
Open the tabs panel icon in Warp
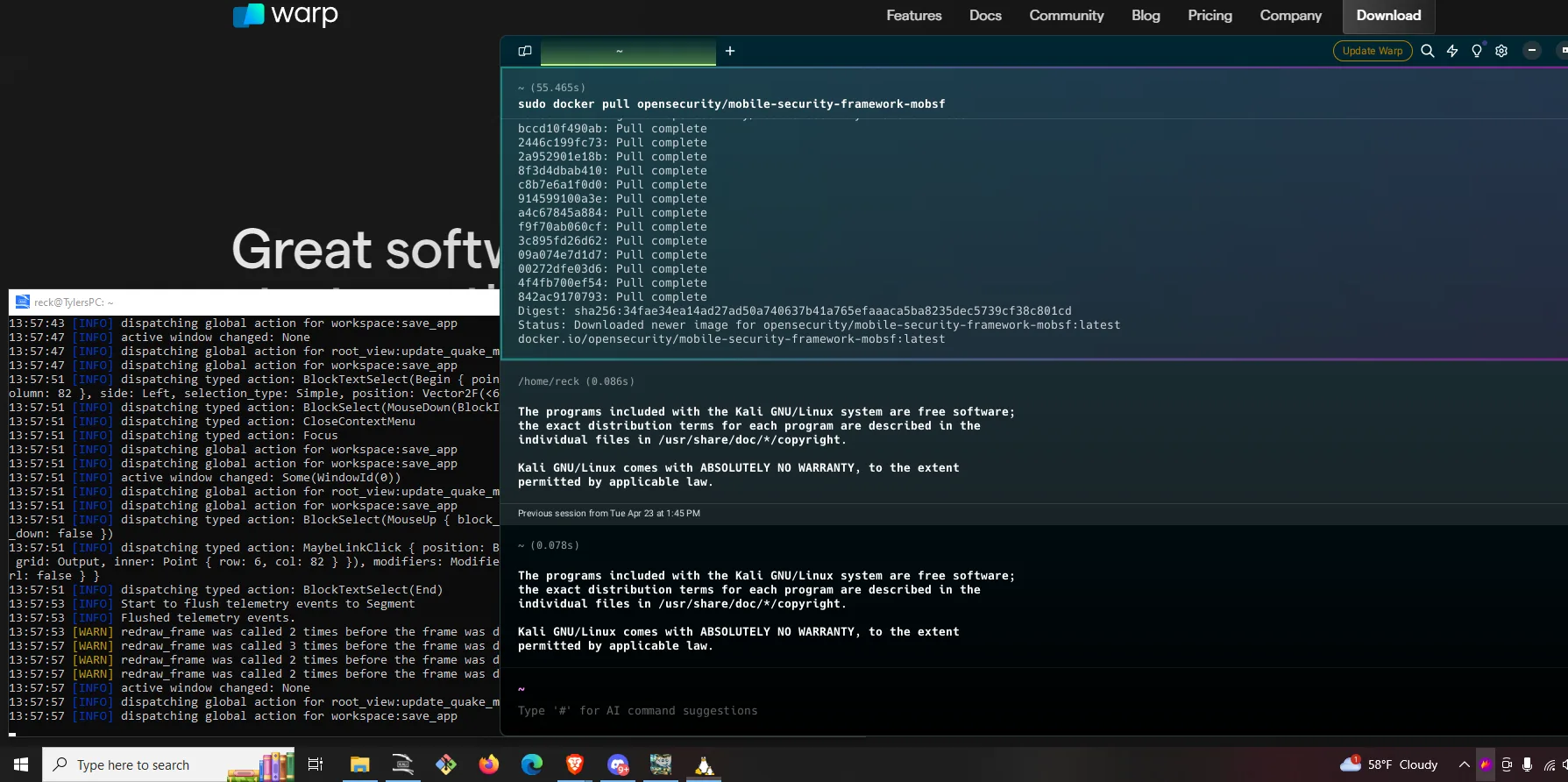pos(525,51)
